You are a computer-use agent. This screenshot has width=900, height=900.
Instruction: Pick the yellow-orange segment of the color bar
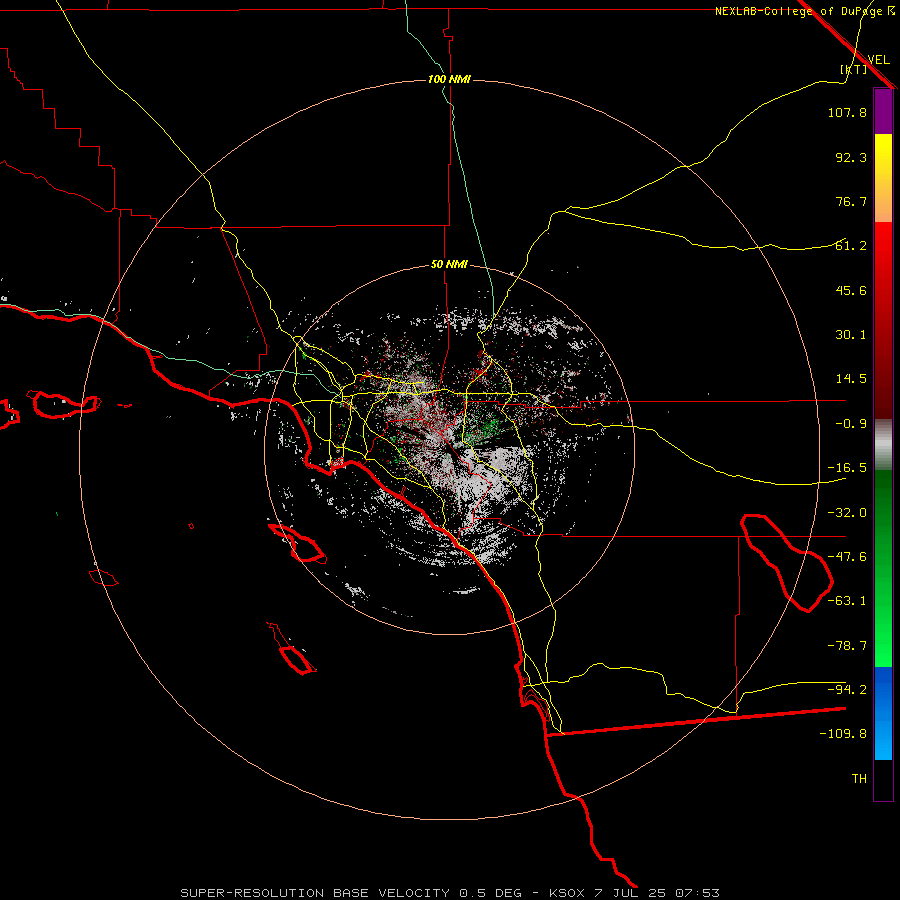(883, 178)
